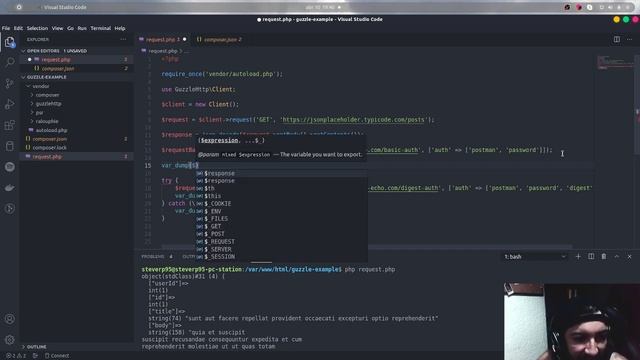Open the Explorer view in activity bar

[9, 42]
